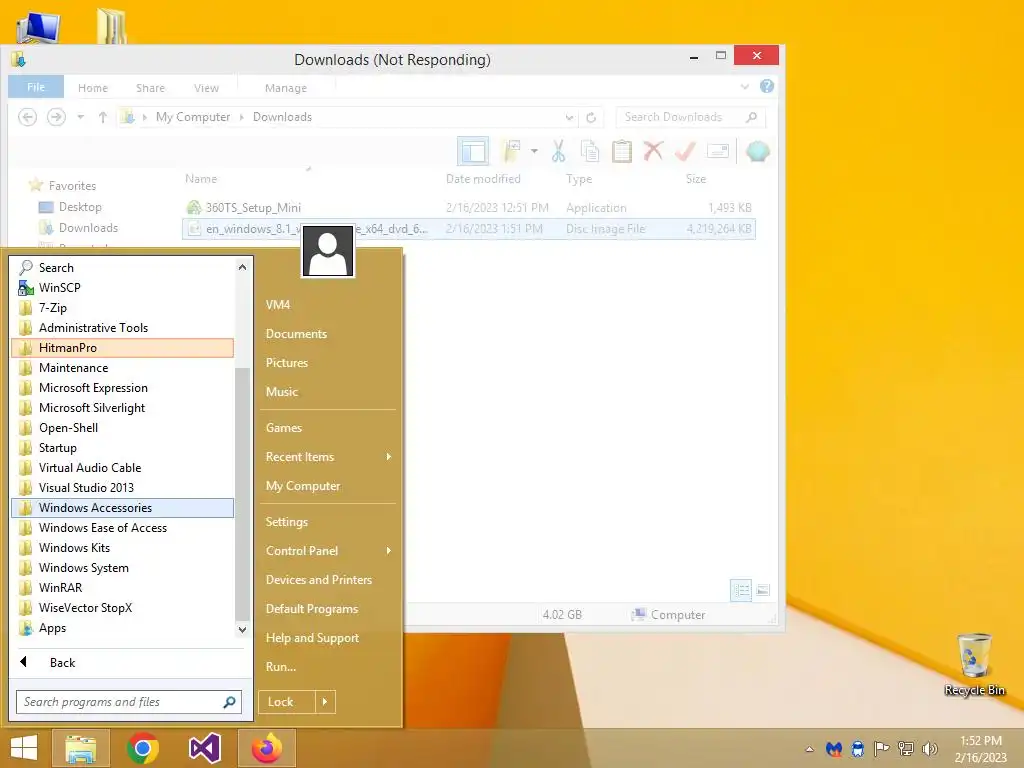
Task: Click the cut scissors icon in Explorer toolbar
Action: click(558, 152)
